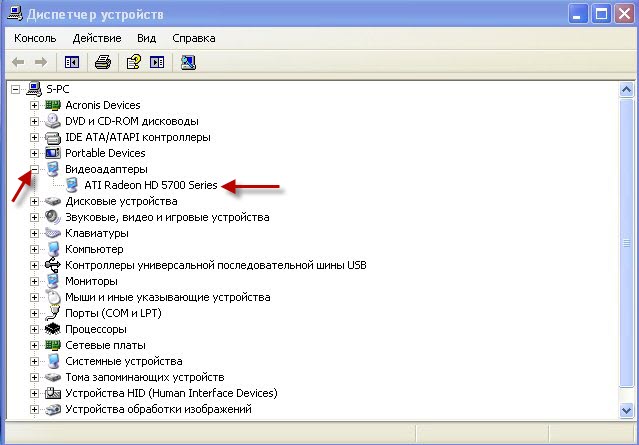Image resolution: width=639 pixels, height=445 pixels.
Task: Select Тома запоминающих устройств label
Action: coord(145,377)
